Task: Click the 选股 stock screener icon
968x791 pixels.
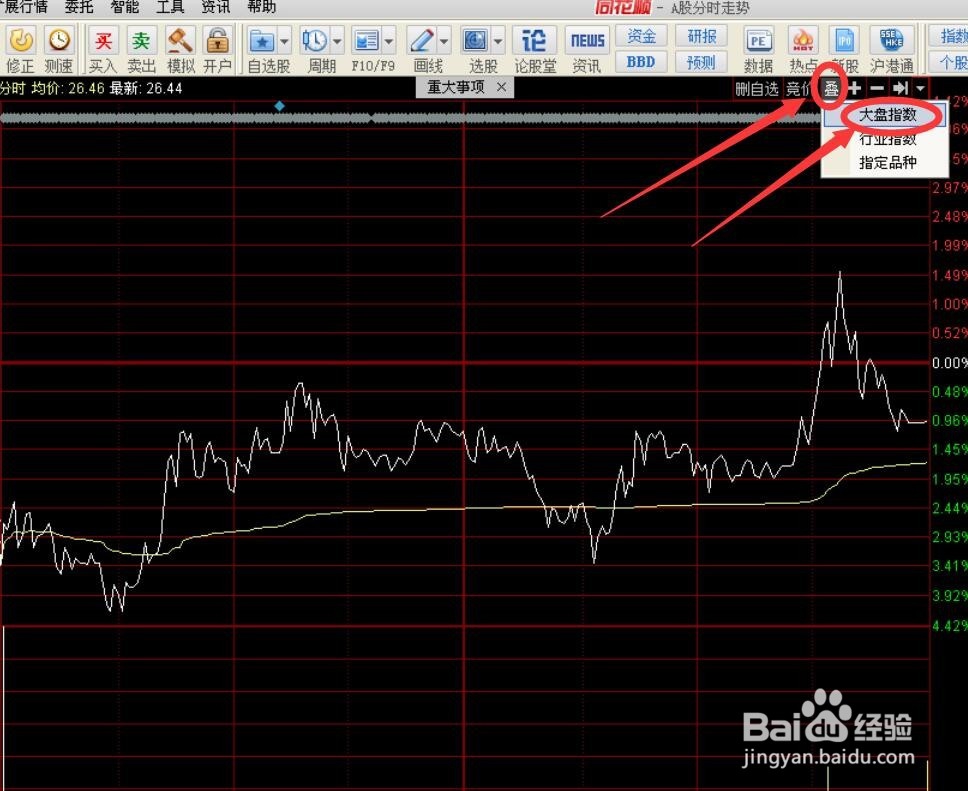Action: [x=475, y=41]
